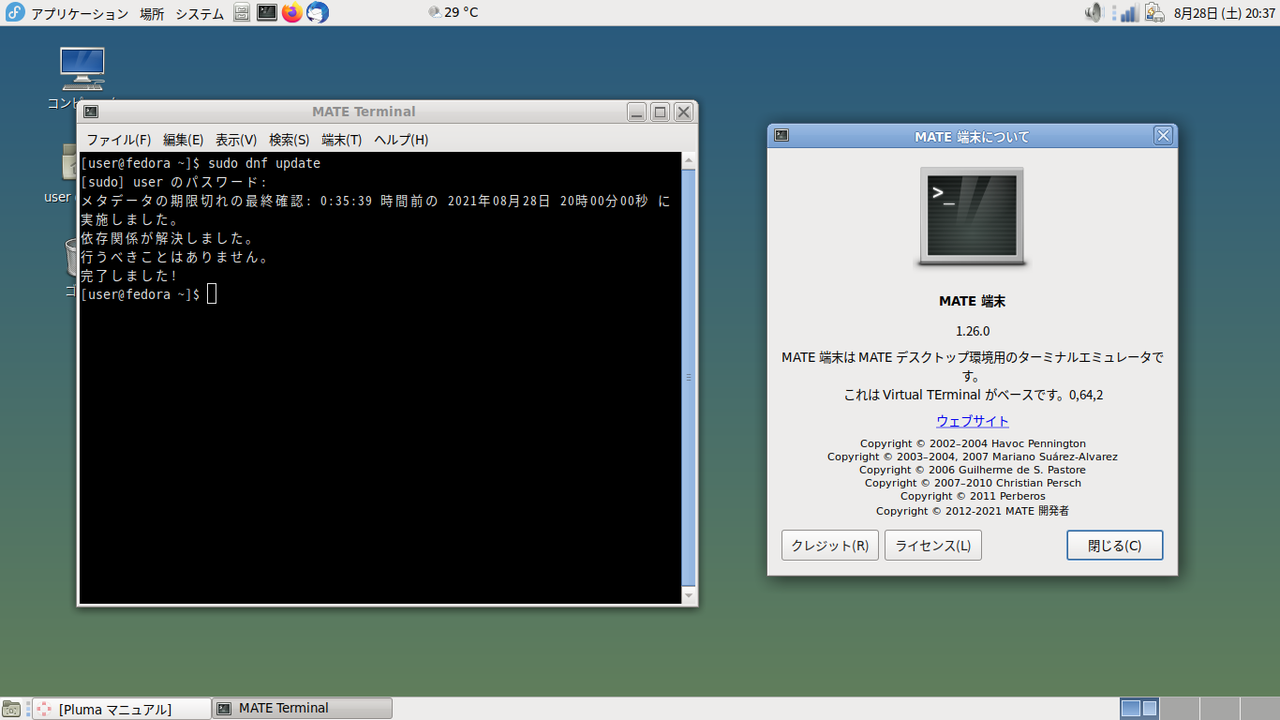1280x720 pixels.
Task: Click Copyright Christian Persch line
Action: pos(972,483)
